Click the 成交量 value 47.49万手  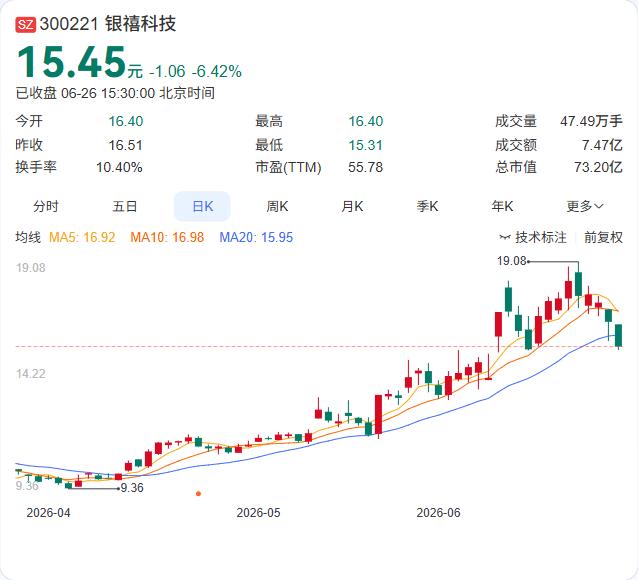point(591,121)
